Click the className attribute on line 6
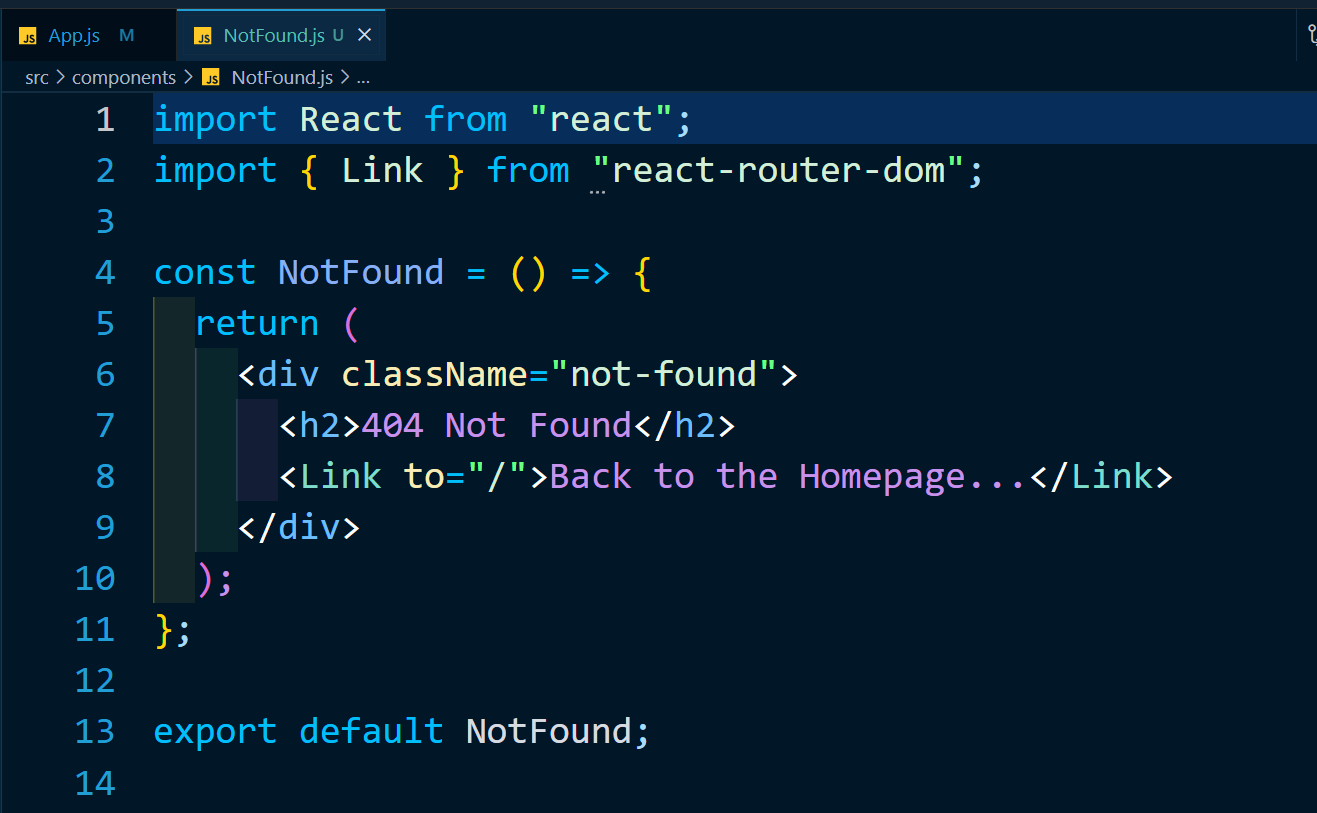Image resolution: width=1317 pixels, height=813 pixels. coord(435,375)
